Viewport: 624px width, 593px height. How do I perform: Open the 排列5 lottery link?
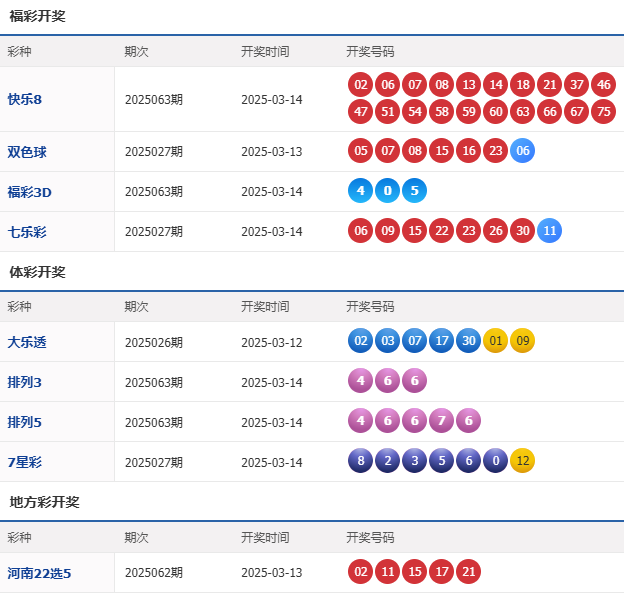(x=25, y=422)
